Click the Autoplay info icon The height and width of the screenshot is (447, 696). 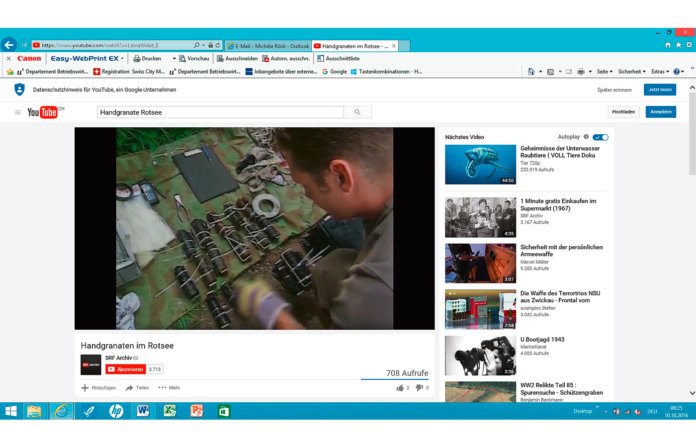click(x=586, y=137)
